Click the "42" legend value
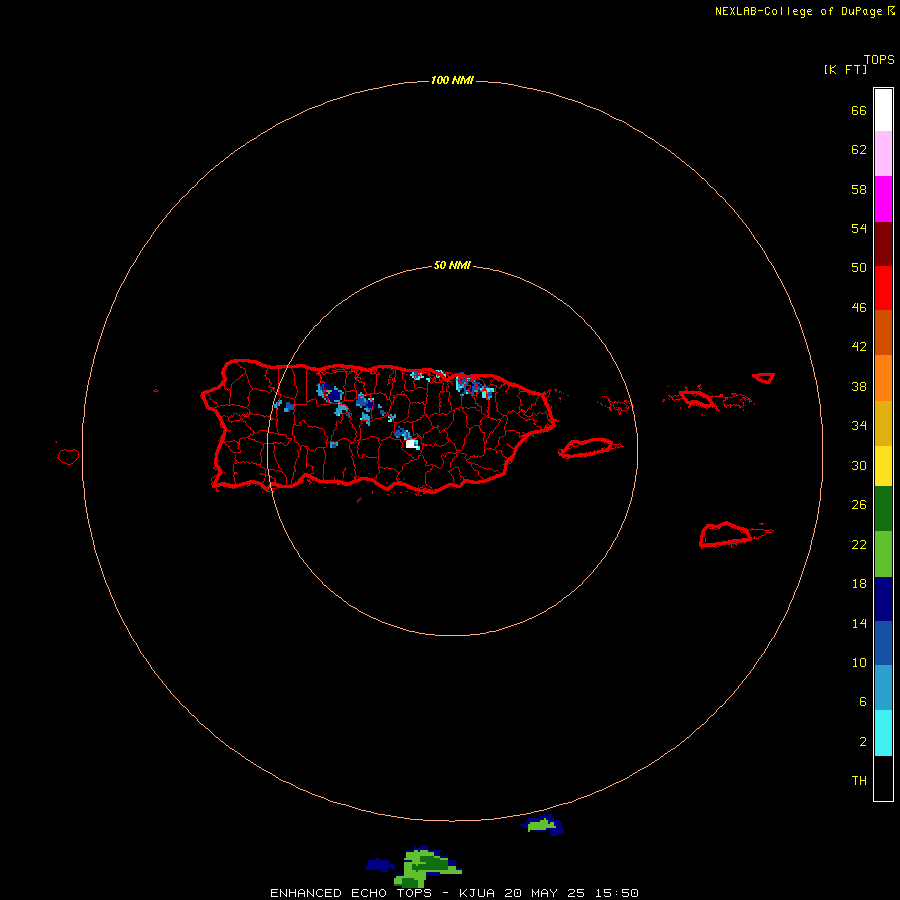The image size is (900, 900). pos(859,347)
